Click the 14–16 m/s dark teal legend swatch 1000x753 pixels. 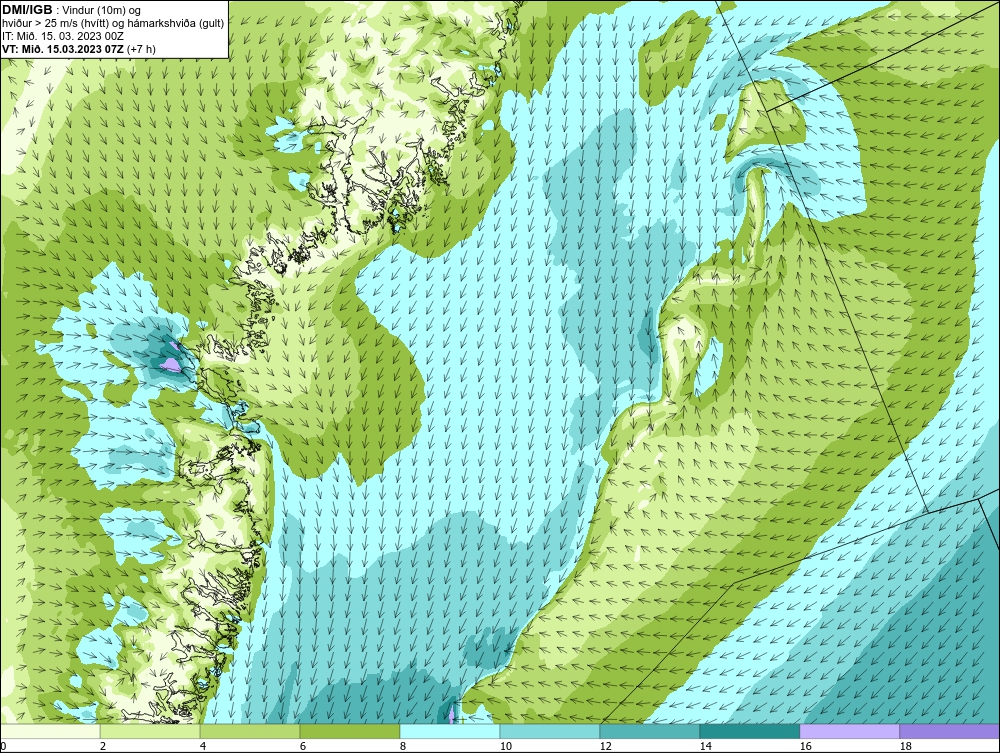coord(750,731)
